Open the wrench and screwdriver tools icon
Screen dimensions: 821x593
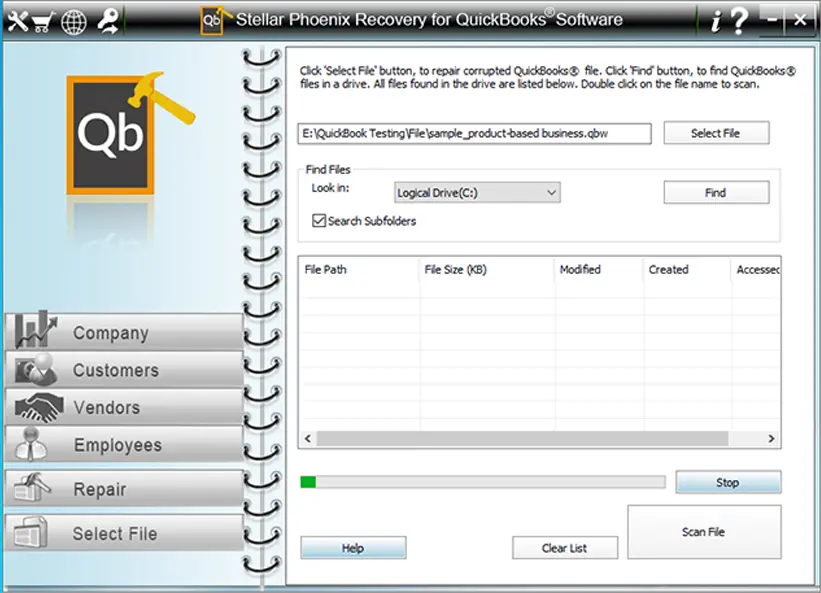(x=17, y=21)
